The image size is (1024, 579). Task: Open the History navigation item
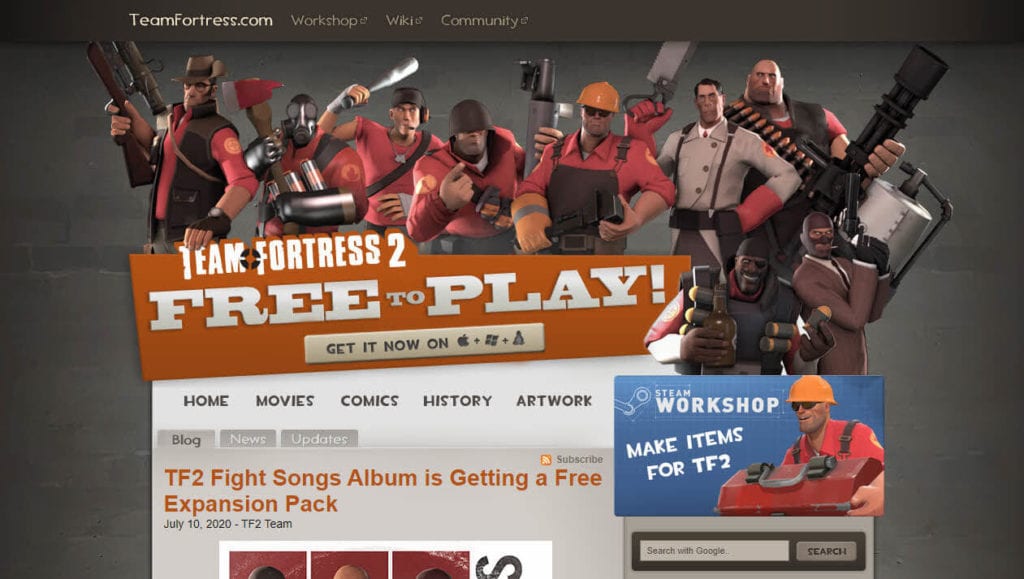pyautogui.click(x=457, y=401)
